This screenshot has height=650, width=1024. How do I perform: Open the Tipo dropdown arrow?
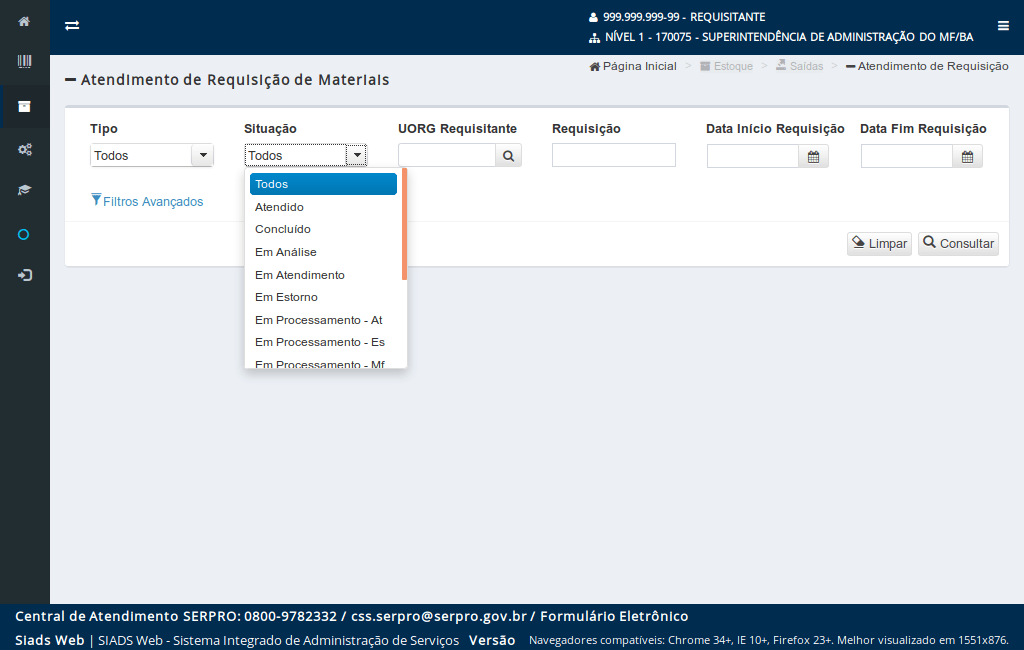pos(202,155)
